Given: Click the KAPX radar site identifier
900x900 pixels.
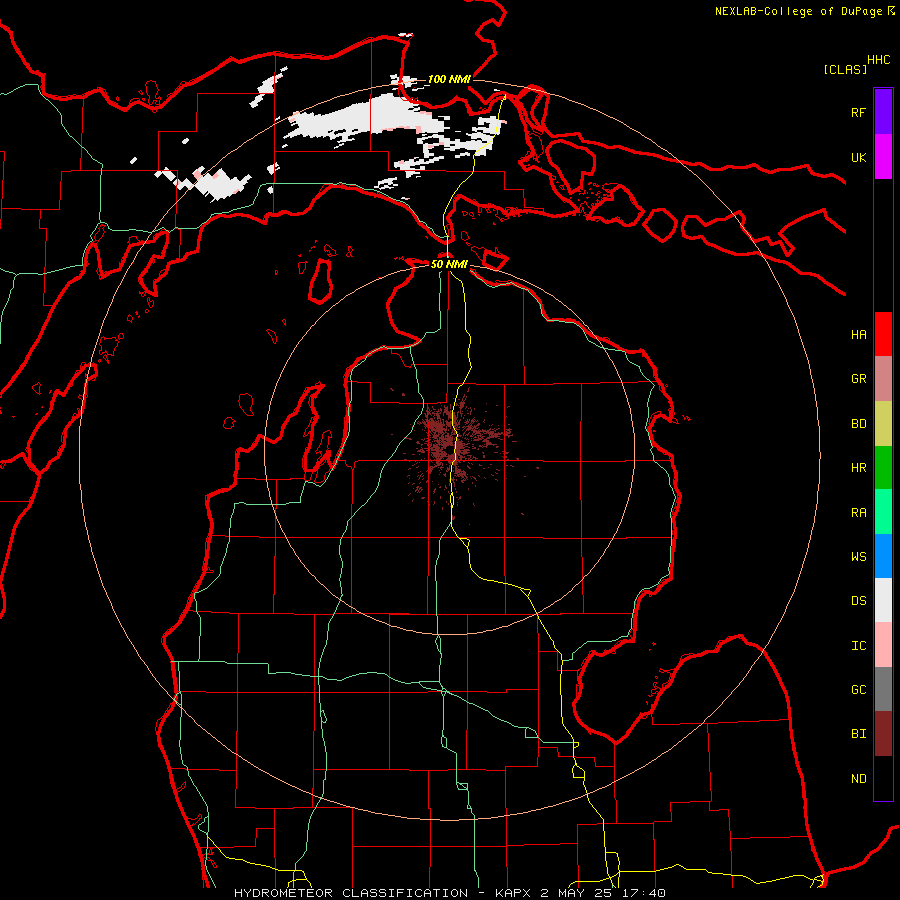Looking at the screenshot, I should (515, 893).
